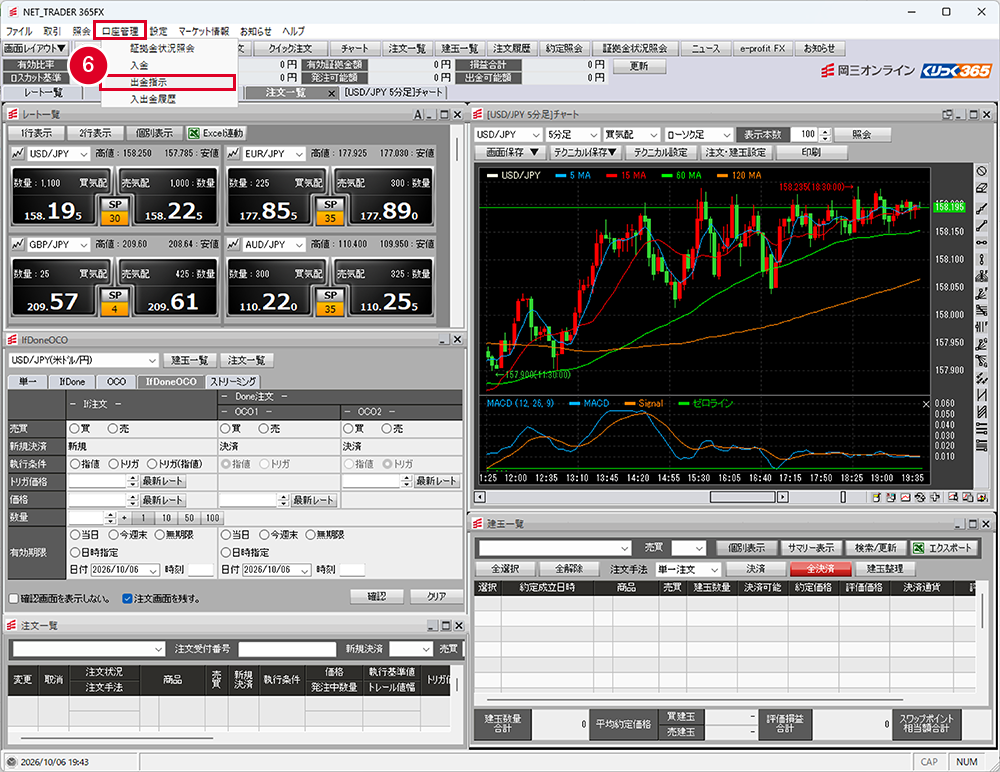
Task: Pick the vertical line drawing tool
Action: 982,260
